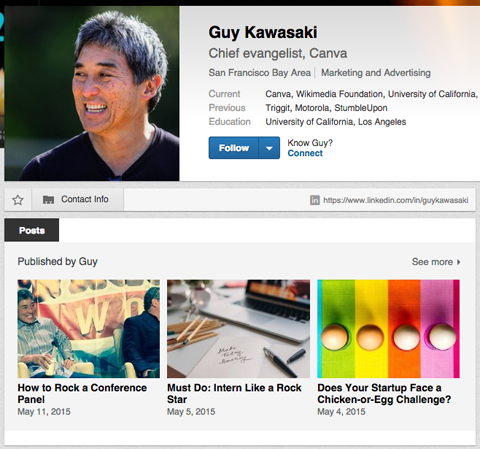Select the Posts tab
The height and width of the screenshot is (449, 480).
coord(32,230)
